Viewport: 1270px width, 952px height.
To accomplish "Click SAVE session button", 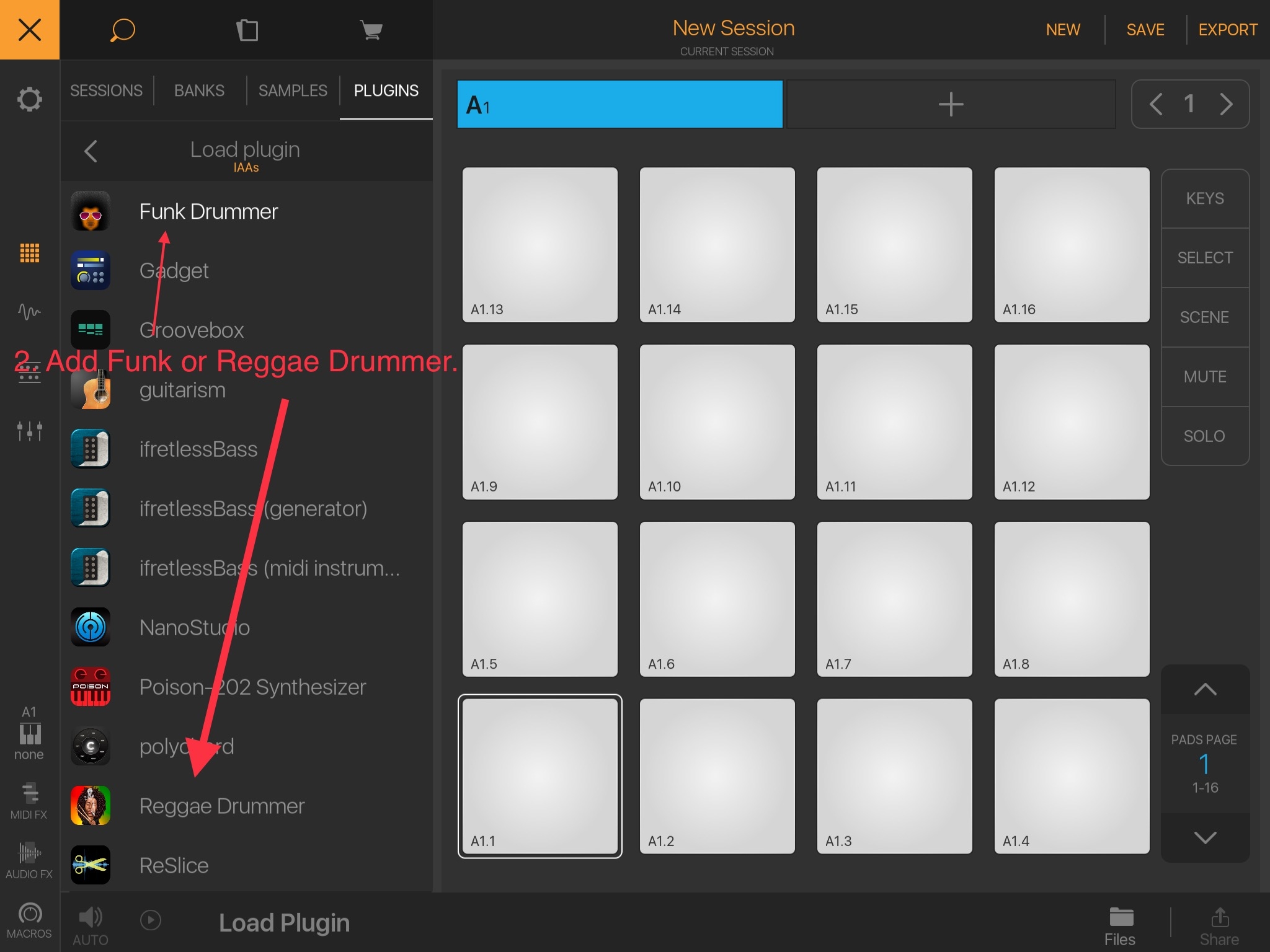I will point(1145,30).
